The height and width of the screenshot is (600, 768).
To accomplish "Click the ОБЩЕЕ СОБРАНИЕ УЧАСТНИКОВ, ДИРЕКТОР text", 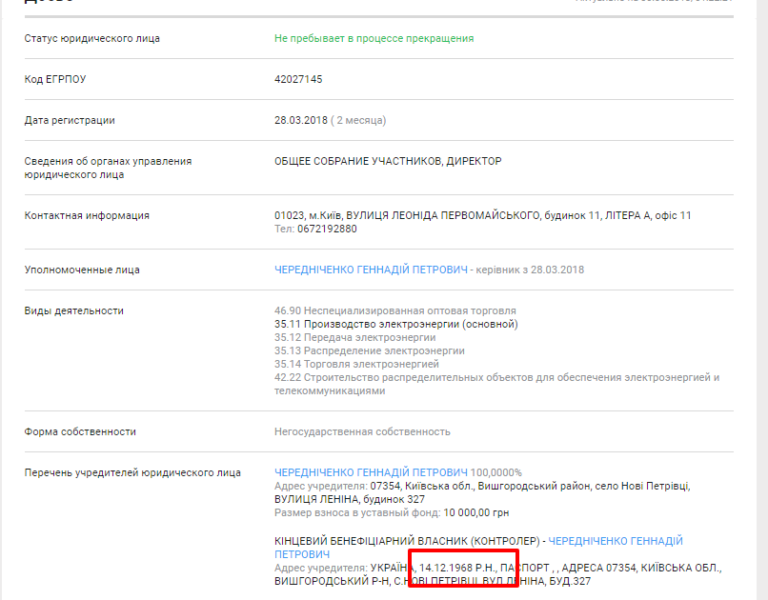I will (388, 161).
